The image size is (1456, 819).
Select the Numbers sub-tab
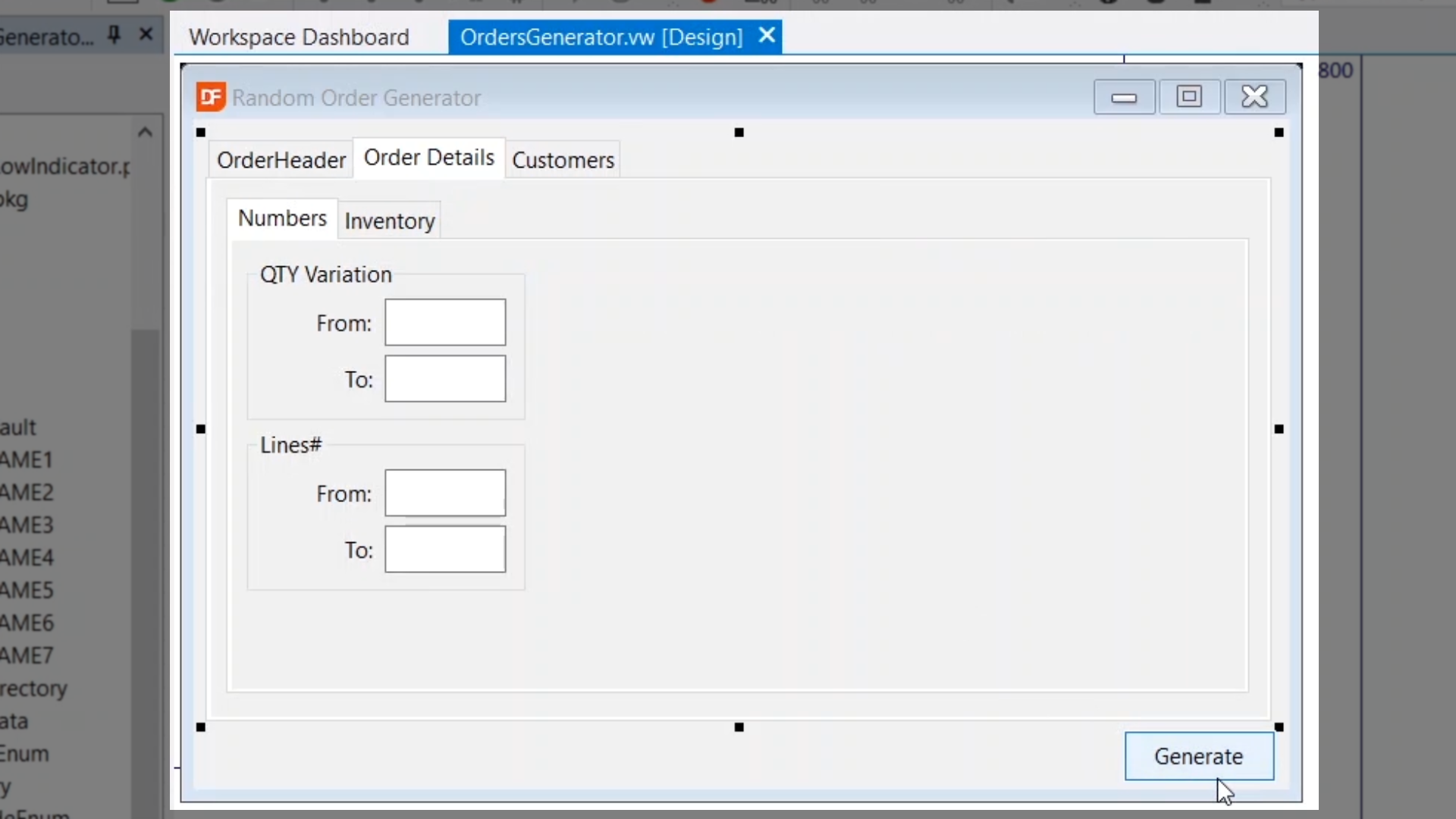282,218
